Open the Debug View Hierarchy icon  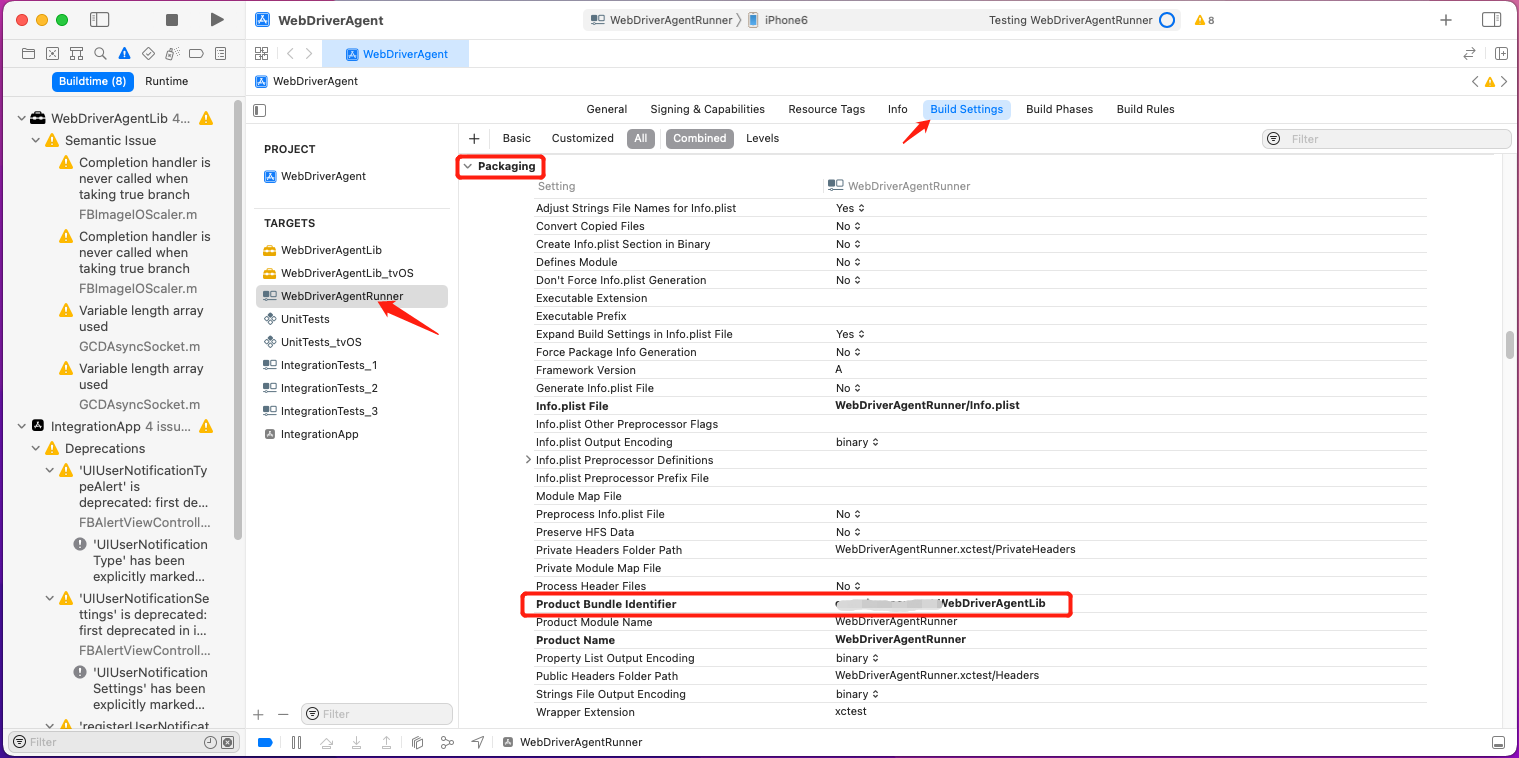click(418, 742)
